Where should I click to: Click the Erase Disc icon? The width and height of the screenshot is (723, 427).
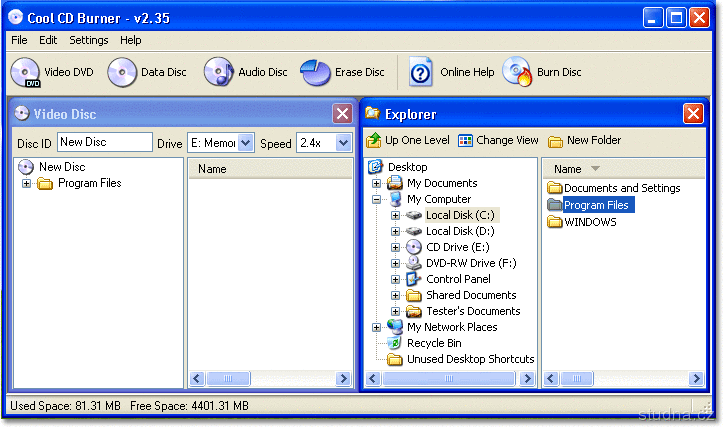pyautogui.click(x=315, y=72)
